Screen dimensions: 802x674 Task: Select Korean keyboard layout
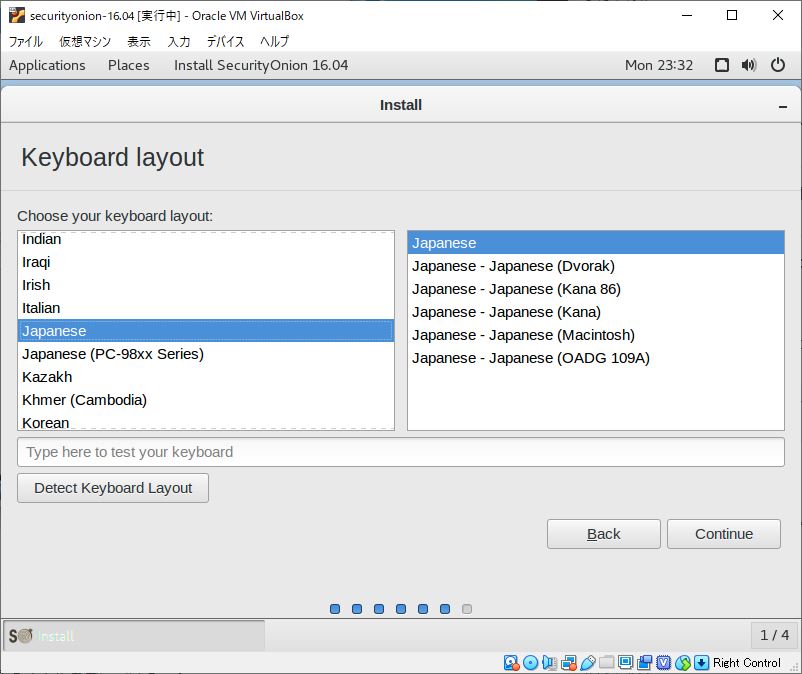[206, 422]
